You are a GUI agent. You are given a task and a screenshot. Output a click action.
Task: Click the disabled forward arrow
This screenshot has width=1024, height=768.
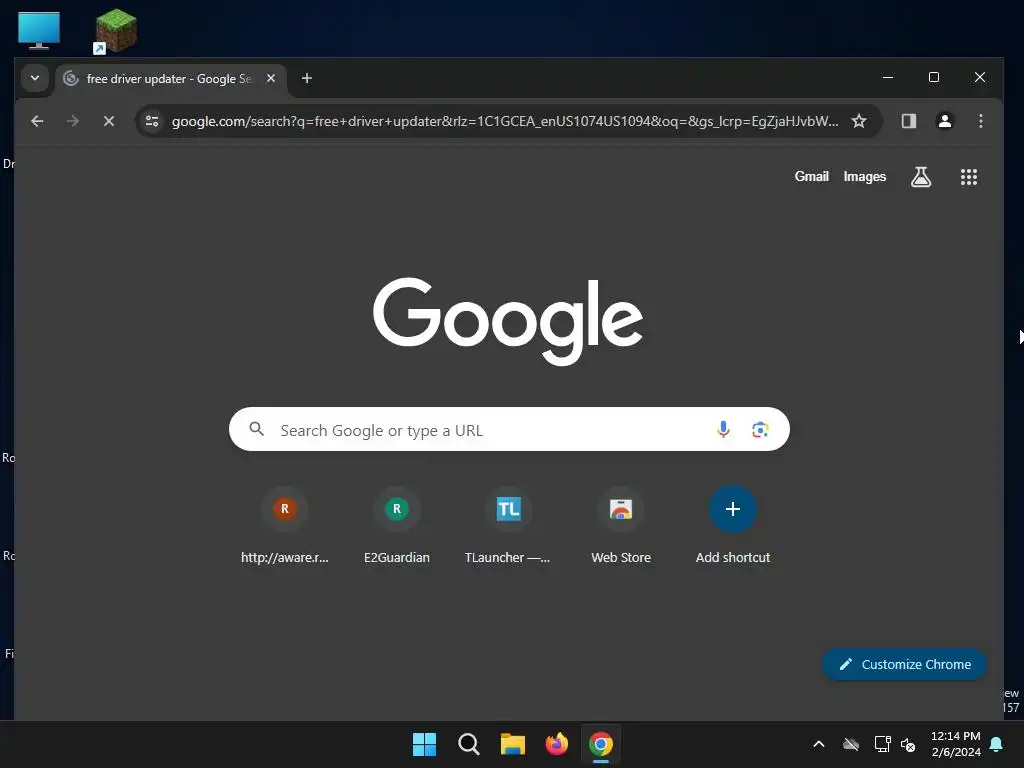[72, 121]
